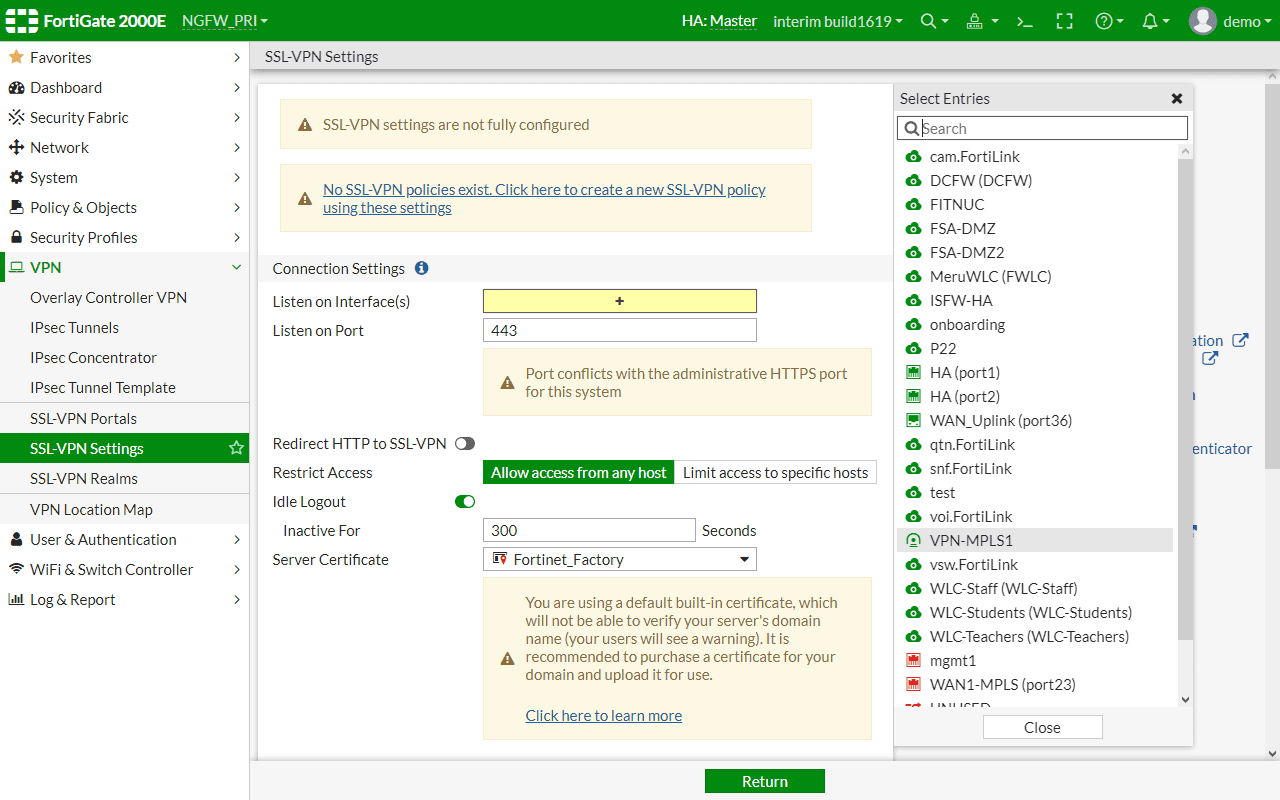The width and height of the screenshot is (1280, 800).
Task: Expand the Network menu chevron
Action: [237, 147]
